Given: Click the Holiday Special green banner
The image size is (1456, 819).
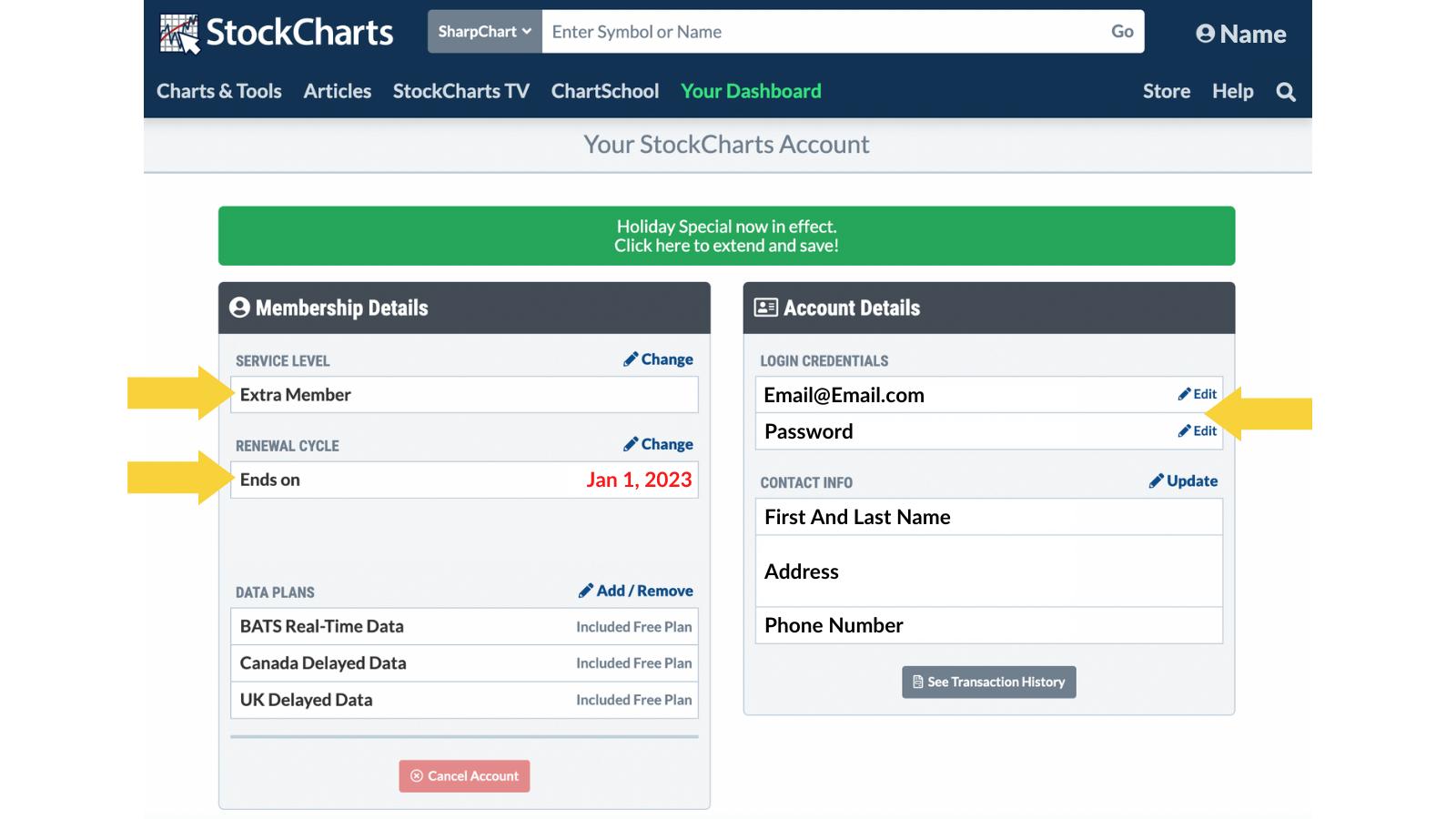Looking at the screenshot, I should (x=726, y=236).
